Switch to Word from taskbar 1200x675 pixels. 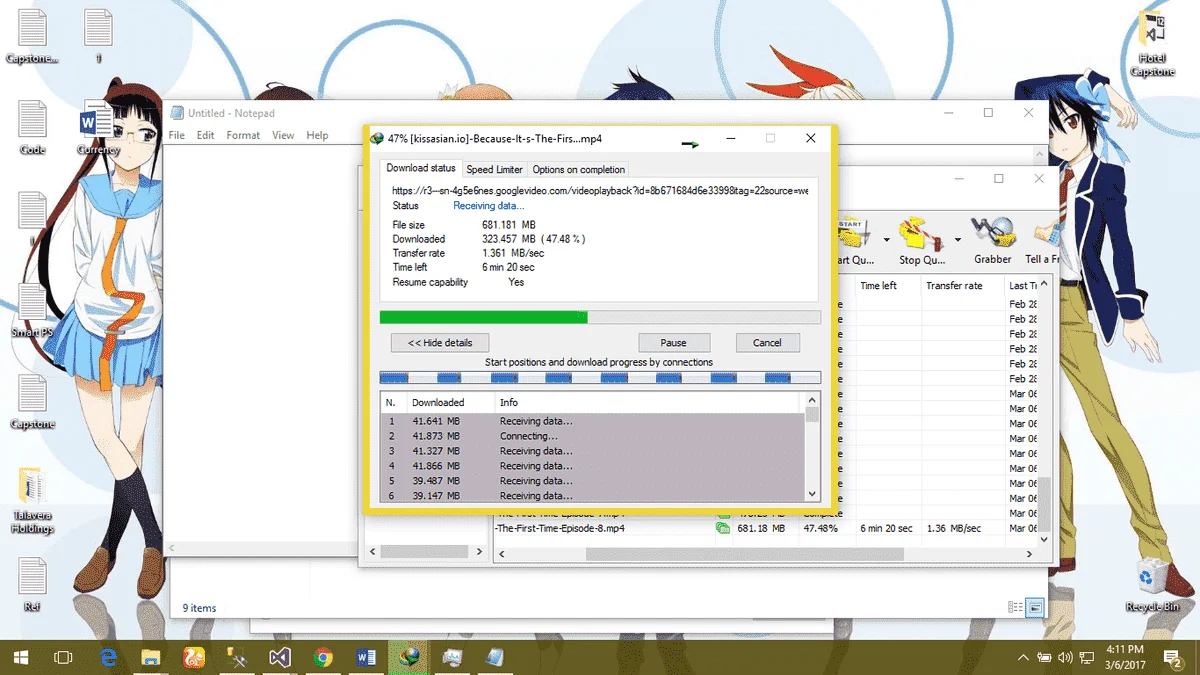point(365,657)
